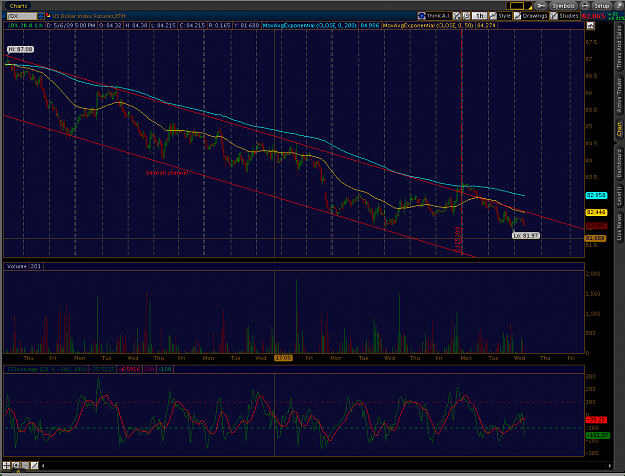Click the bearish channel annotation text
The image size is (625, 476).
[x=167, y=173]
